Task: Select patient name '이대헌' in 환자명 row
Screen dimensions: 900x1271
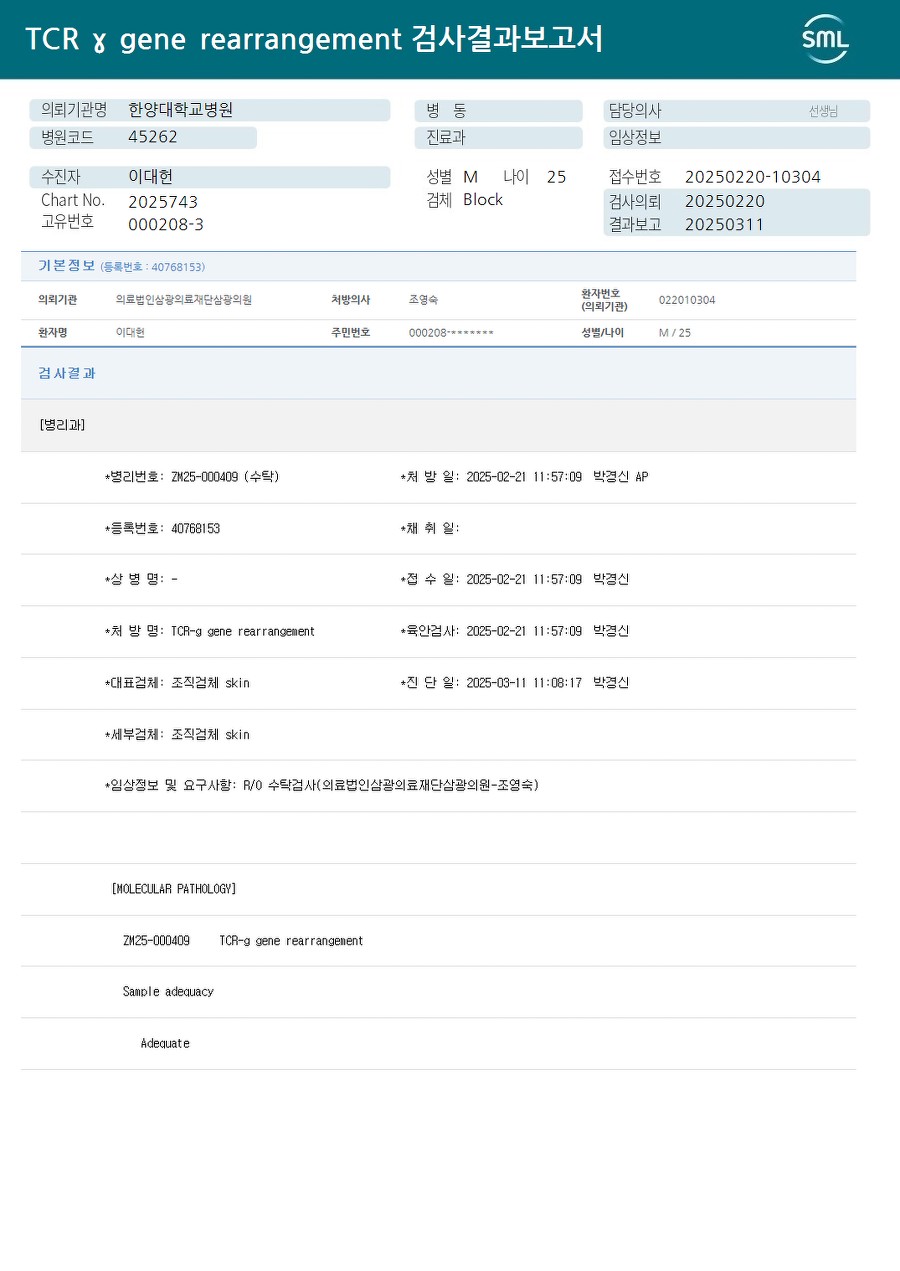Action: pyautogui.click(x=130, y=332)
